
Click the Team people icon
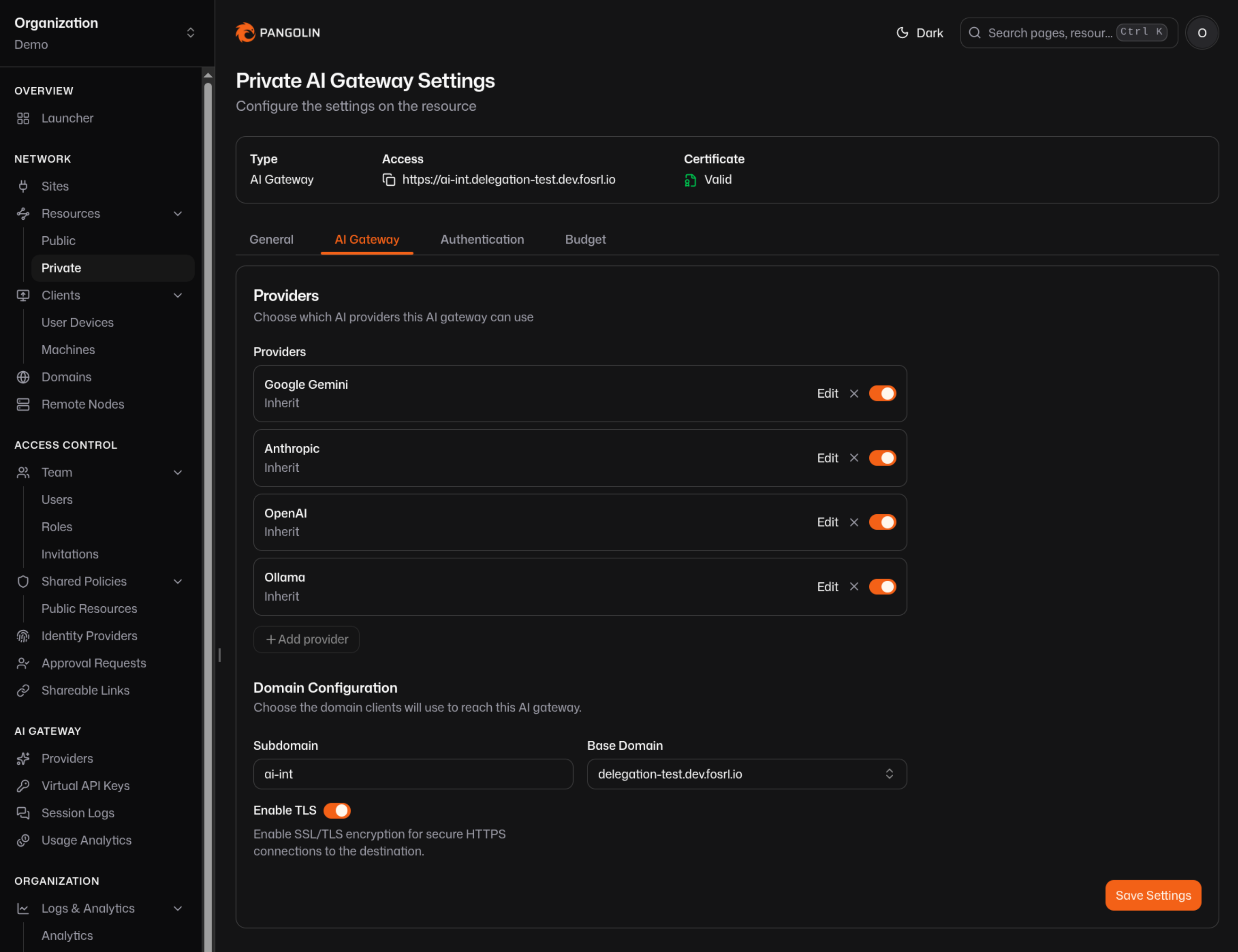click(x=23, y=472)
